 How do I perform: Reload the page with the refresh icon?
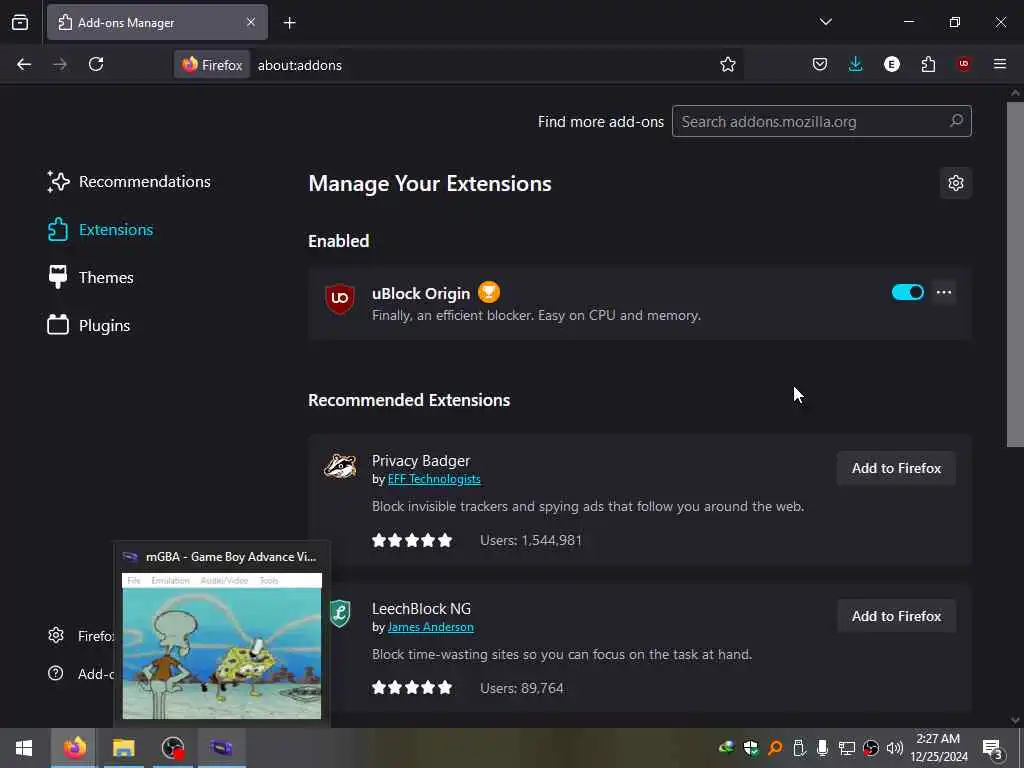click(x=96, y=64)
